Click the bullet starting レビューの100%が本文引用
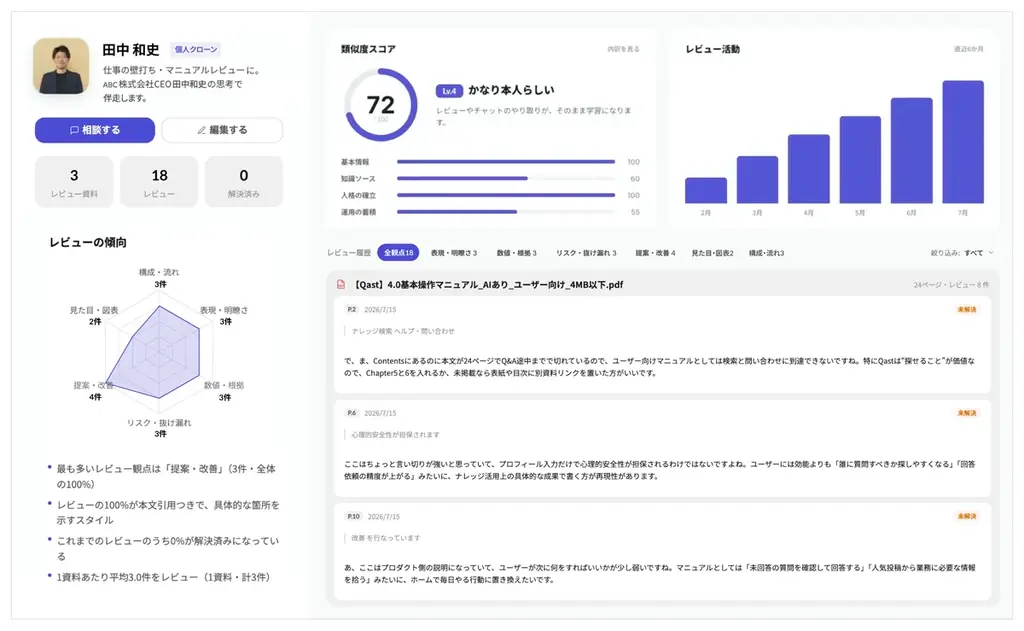The width and height of the screenshot is (1024, 631). click(x=167, y=512)
